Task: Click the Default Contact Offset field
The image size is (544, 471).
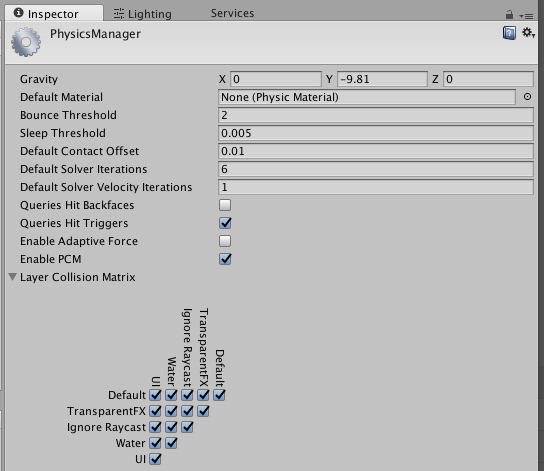Action: click(x=376, y=151)
